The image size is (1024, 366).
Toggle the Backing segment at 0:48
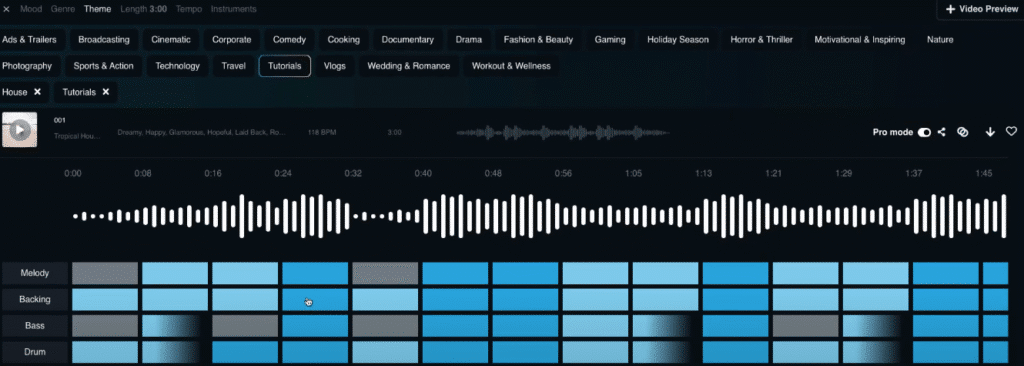pos(525,299)
